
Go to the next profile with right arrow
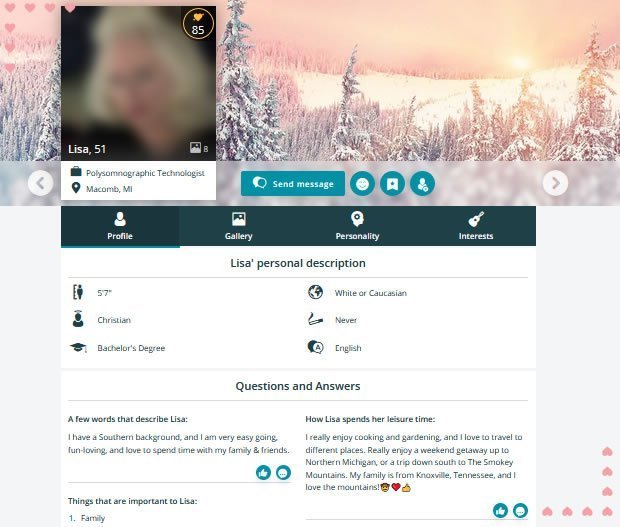[555, 183]
